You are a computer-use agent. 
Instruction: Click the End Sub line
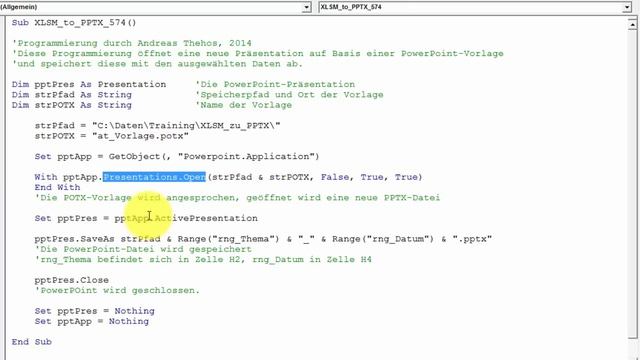point(31,342)
